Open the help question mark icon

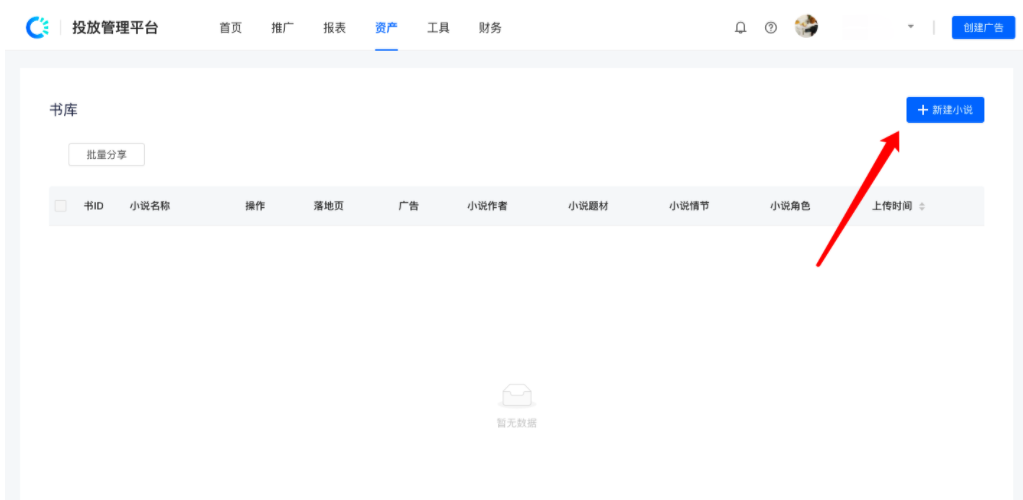click(771, 28)
